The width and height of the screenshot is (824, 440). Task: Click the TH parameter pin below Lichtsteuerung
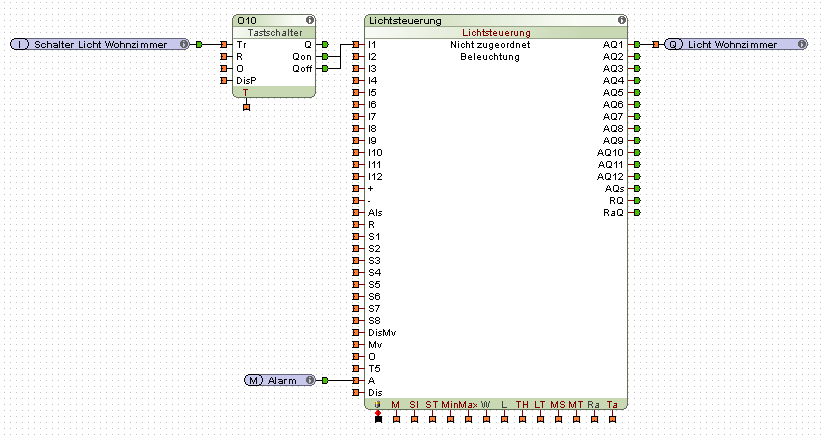point(522,419)
